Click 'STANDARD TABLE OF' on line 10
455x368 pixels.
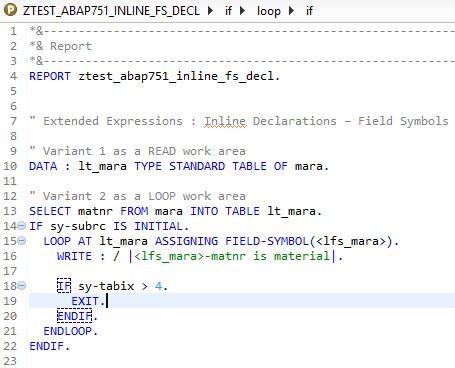point(228,166)
